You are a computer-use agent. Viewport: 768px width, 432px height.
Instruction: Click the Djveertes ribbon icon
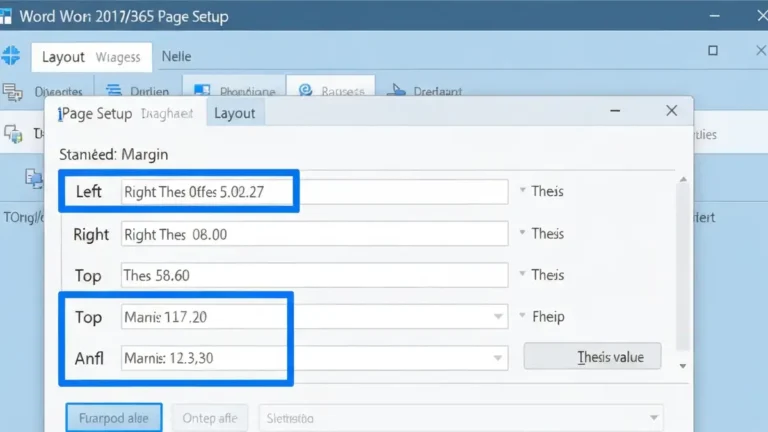click(13, 92)
